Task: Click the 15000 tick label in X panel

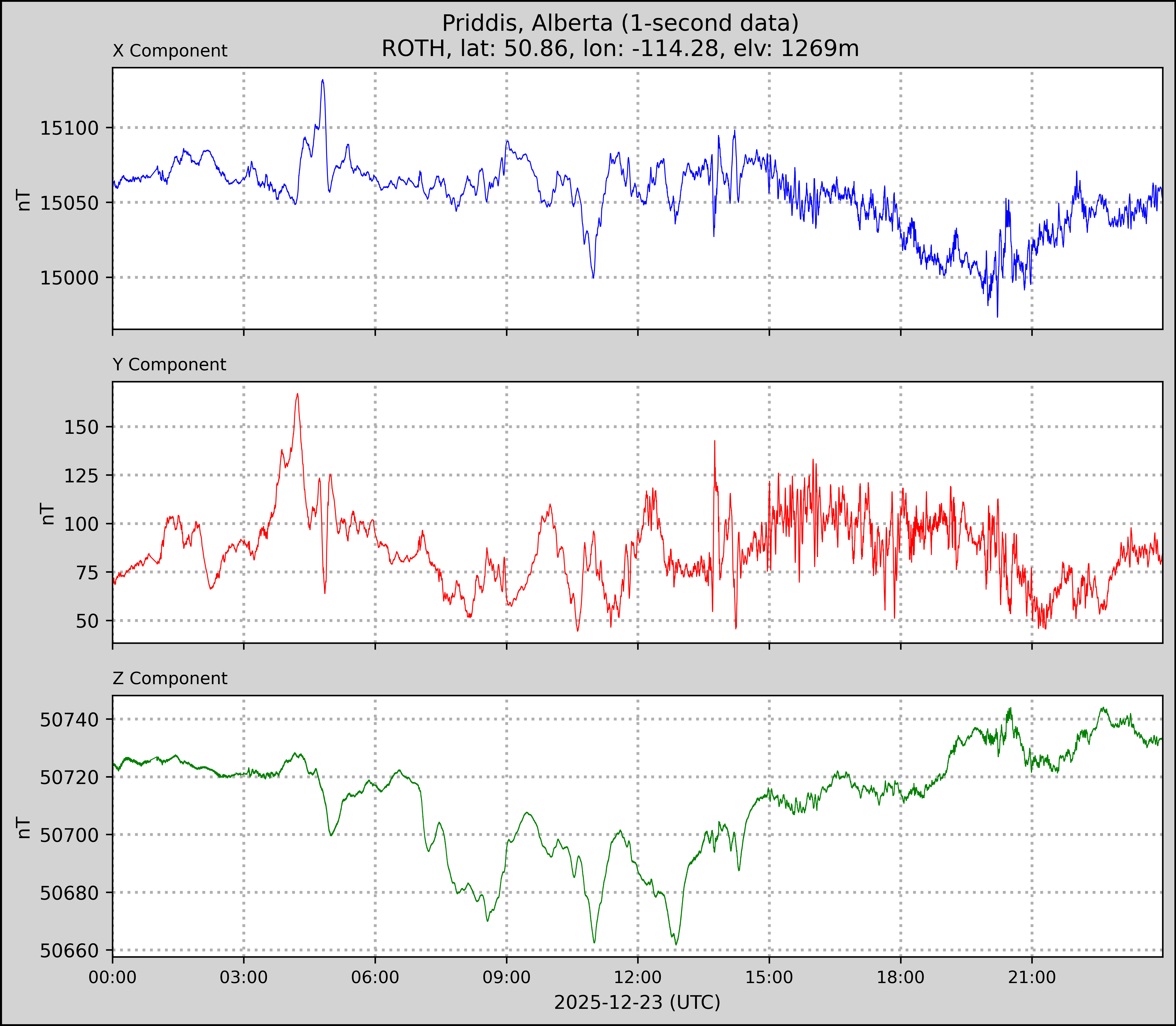Action: (x=69, y=278)
